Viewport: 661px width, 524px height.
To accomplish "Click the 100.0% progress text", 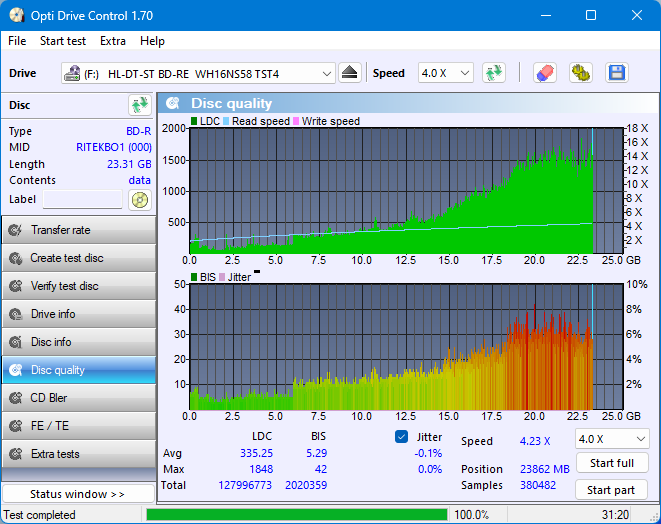I will 472,515.
